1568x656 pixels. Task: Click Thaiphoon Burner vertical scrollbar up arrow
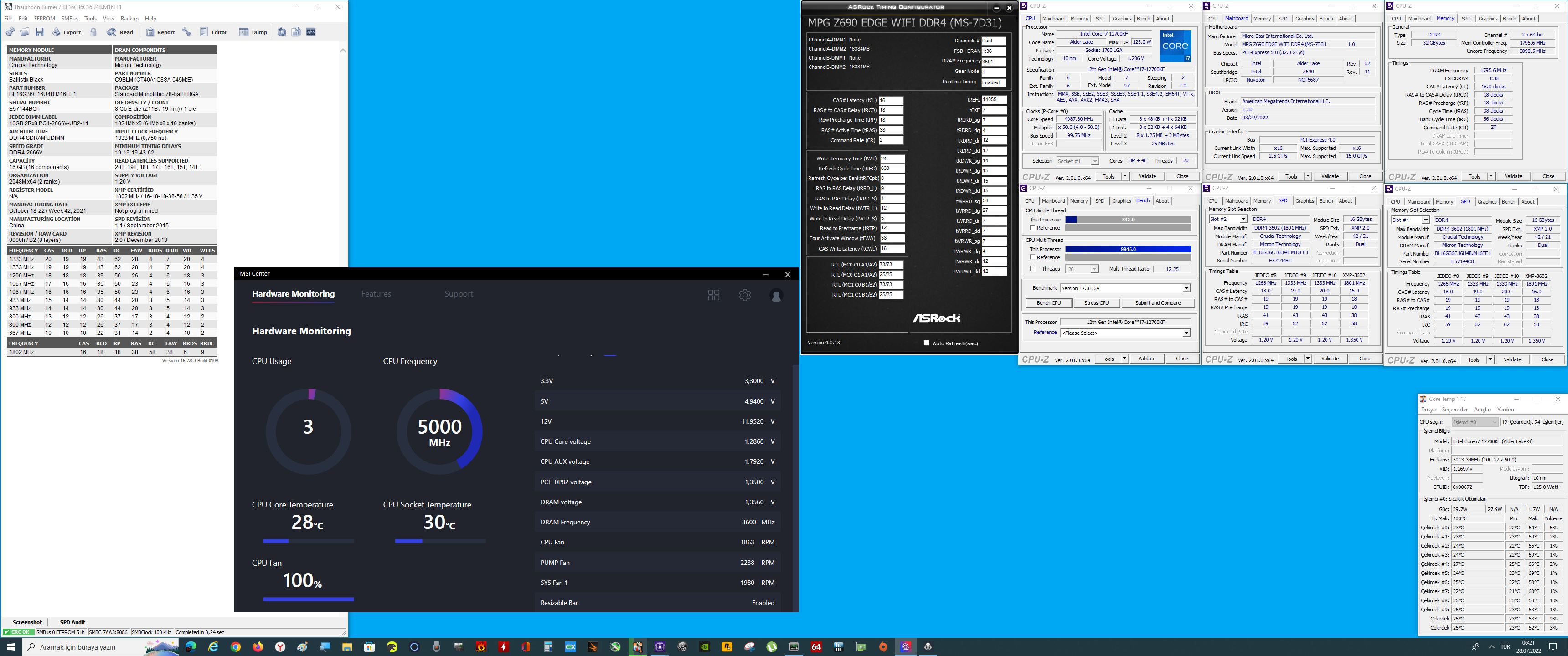(343, 51)
